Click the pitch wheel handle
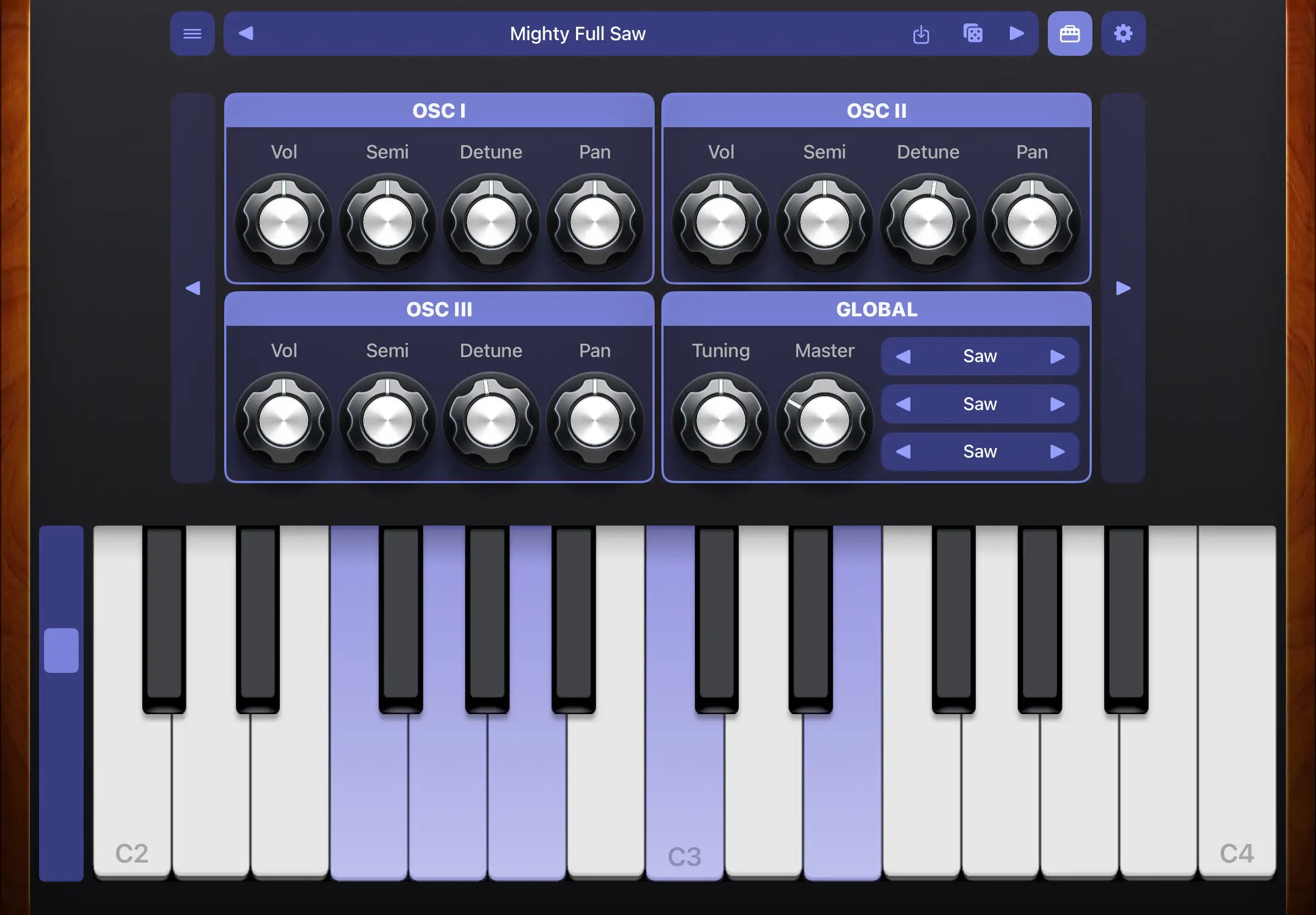The width and height of the screenshot is (1316, 915). 61,650
